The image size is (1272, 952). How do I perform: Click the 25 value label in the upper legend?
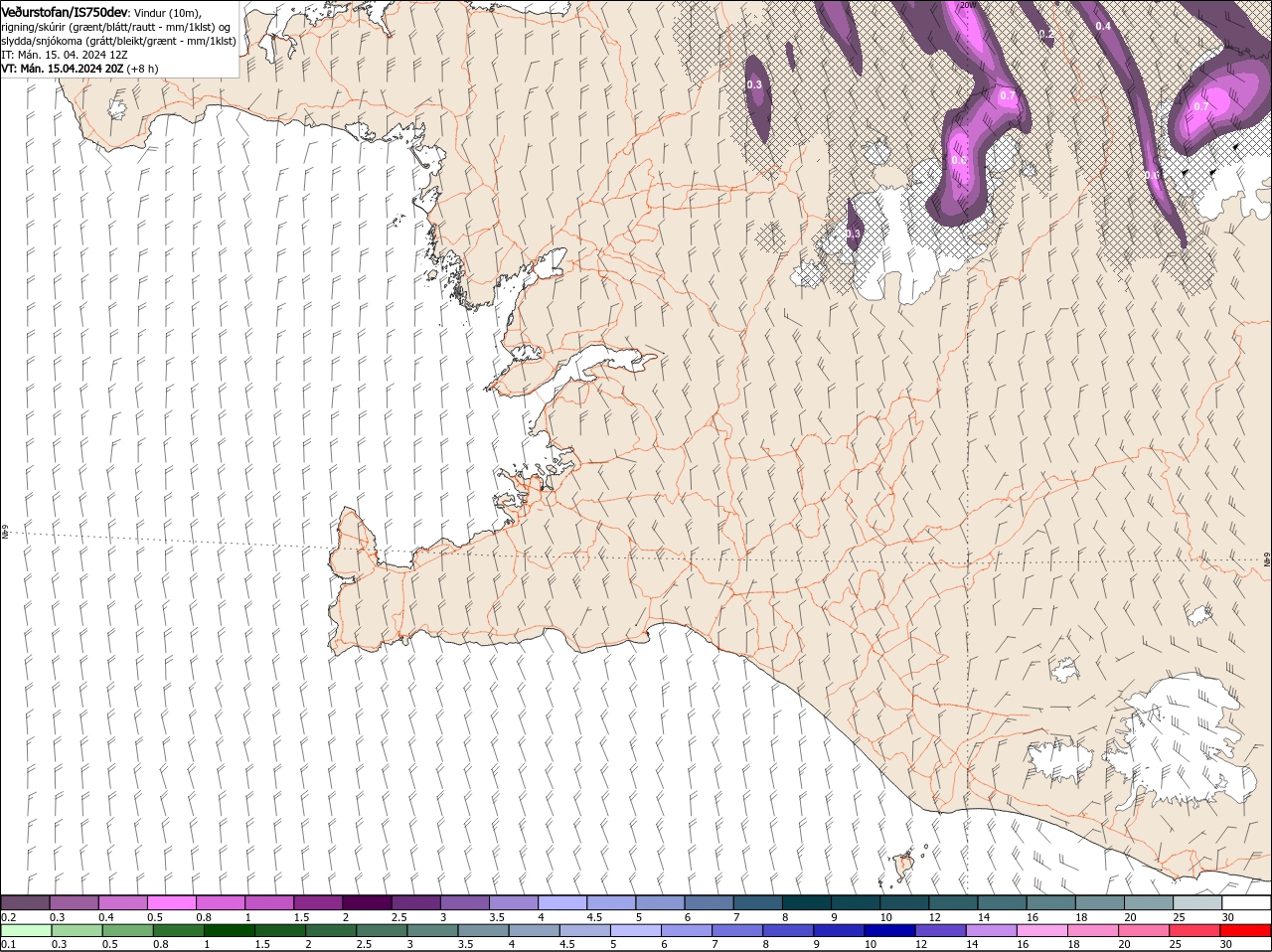tap(1181, 916)
